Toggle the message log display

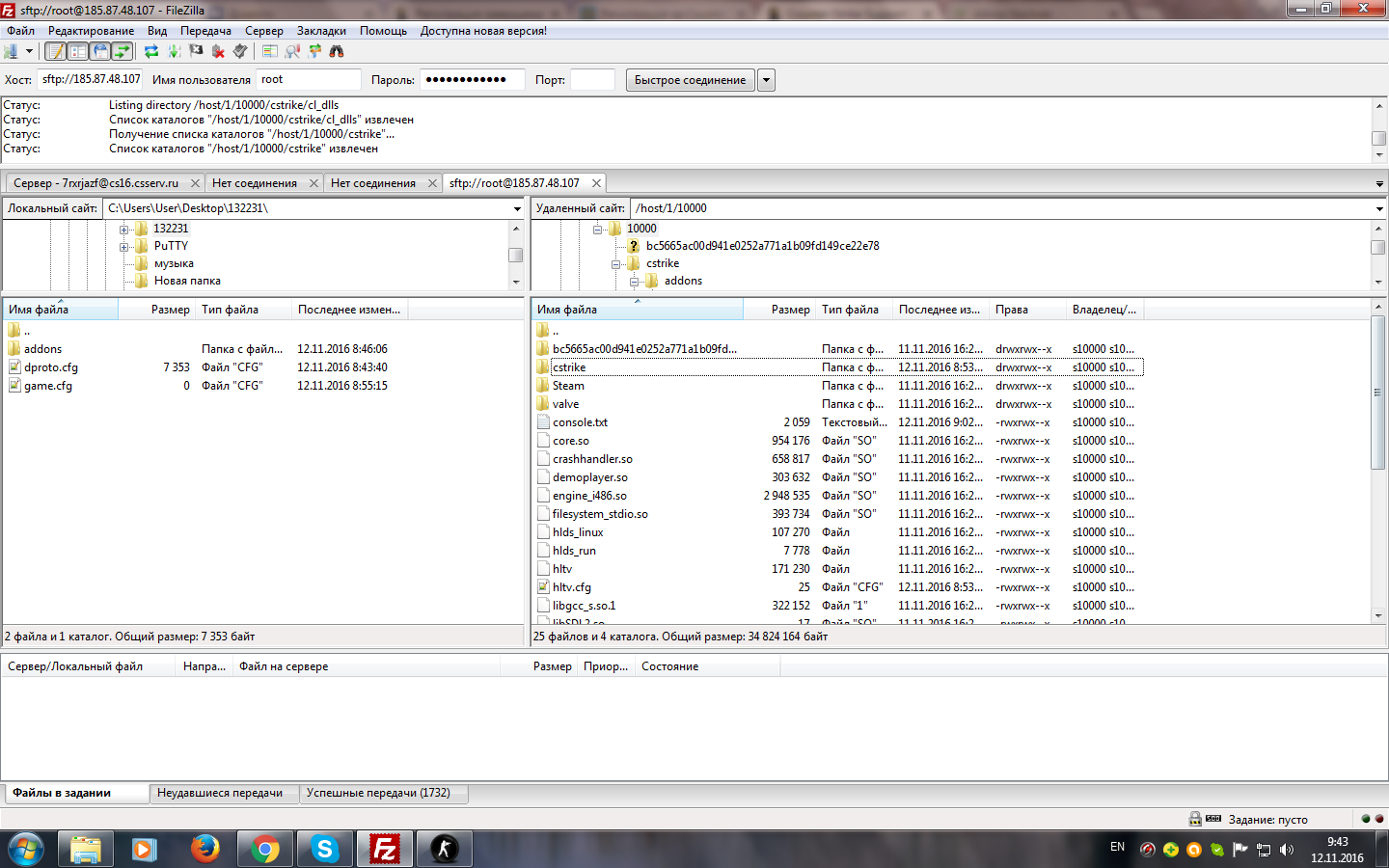pyautogui.click(x=57, y=51)
